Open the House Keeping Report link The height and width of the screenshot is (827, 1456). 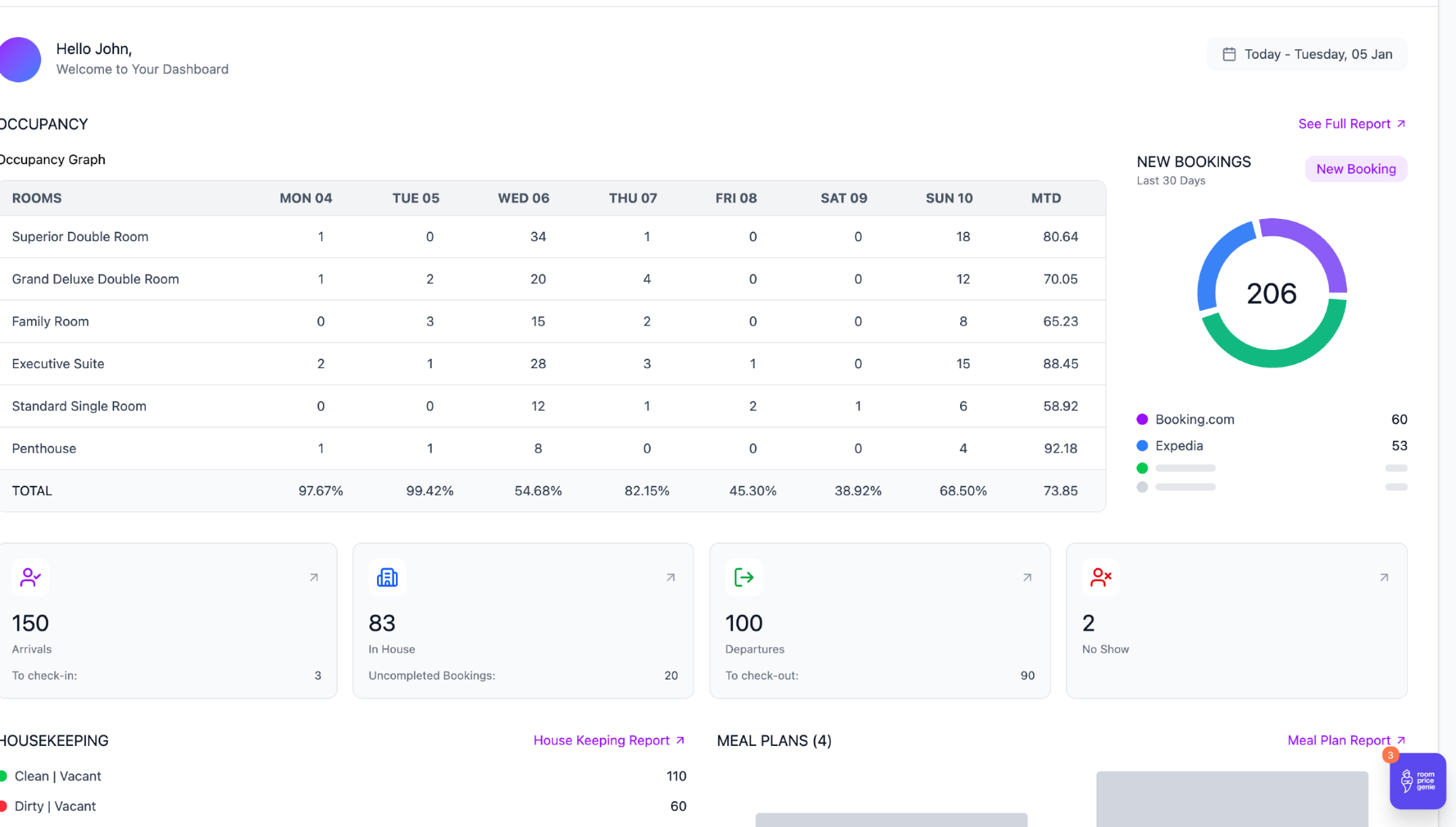(x=609, y=741)
